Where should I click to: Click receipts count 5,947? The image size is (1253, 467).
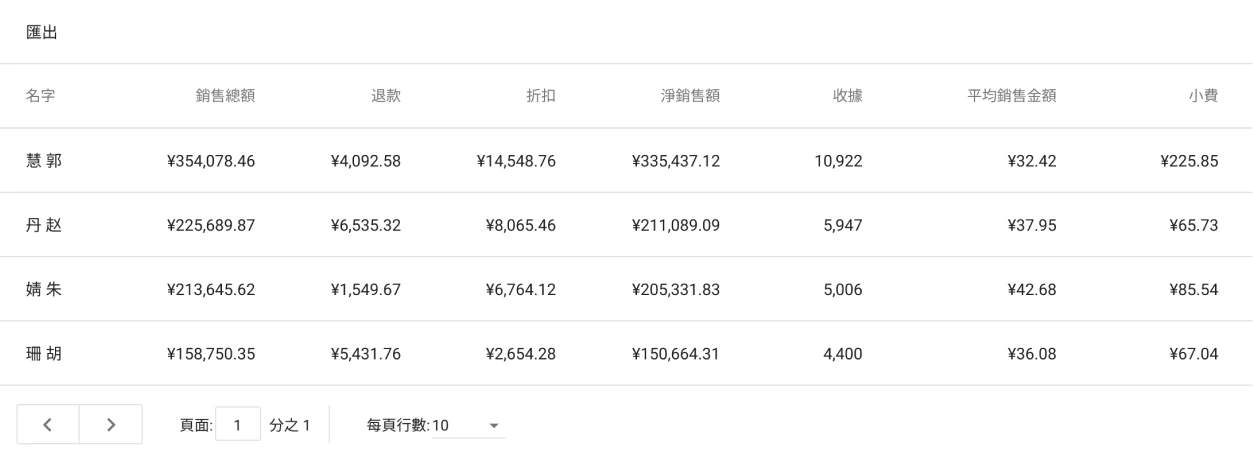[x=843, y=225]
